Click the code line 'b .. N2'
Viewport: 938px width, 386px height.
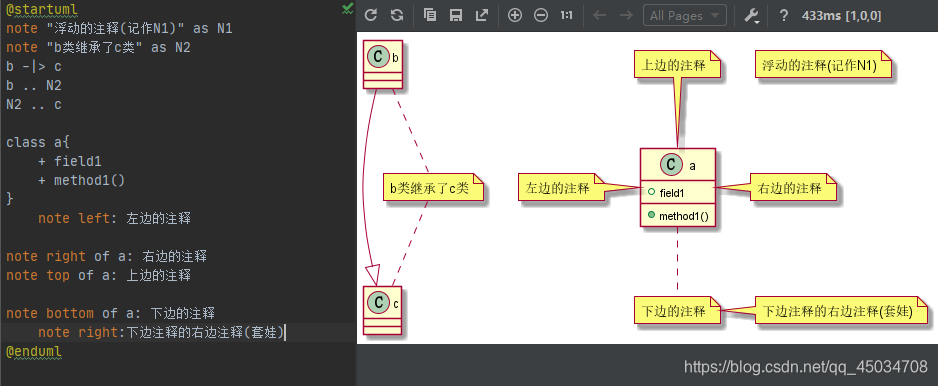34,86
